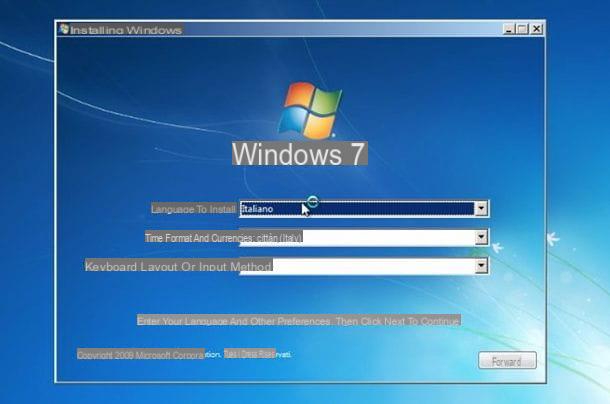The image size is (610, 404).
Task: Click the 'Keyboard Layout Or Input Method' label
Action: (178, 266)
